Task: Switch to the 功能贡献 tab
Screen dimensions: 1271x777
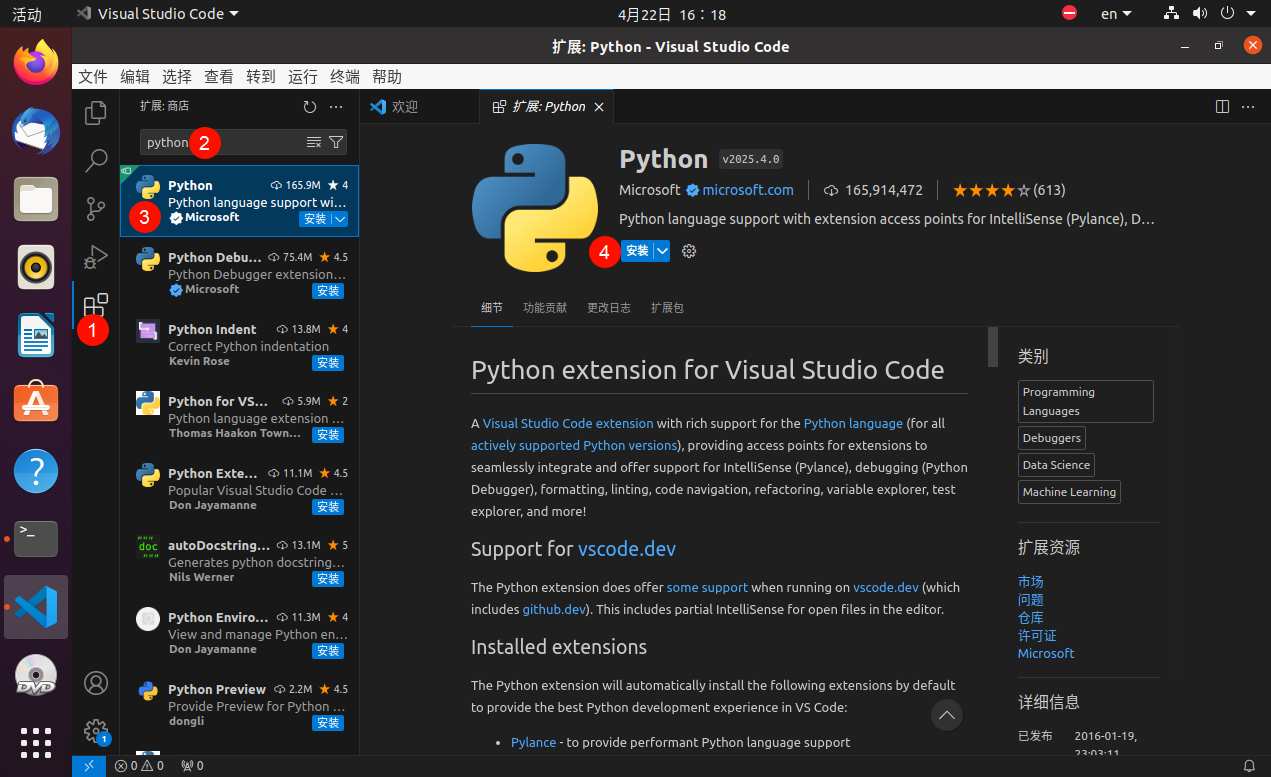Action: (x=545, y=308)
